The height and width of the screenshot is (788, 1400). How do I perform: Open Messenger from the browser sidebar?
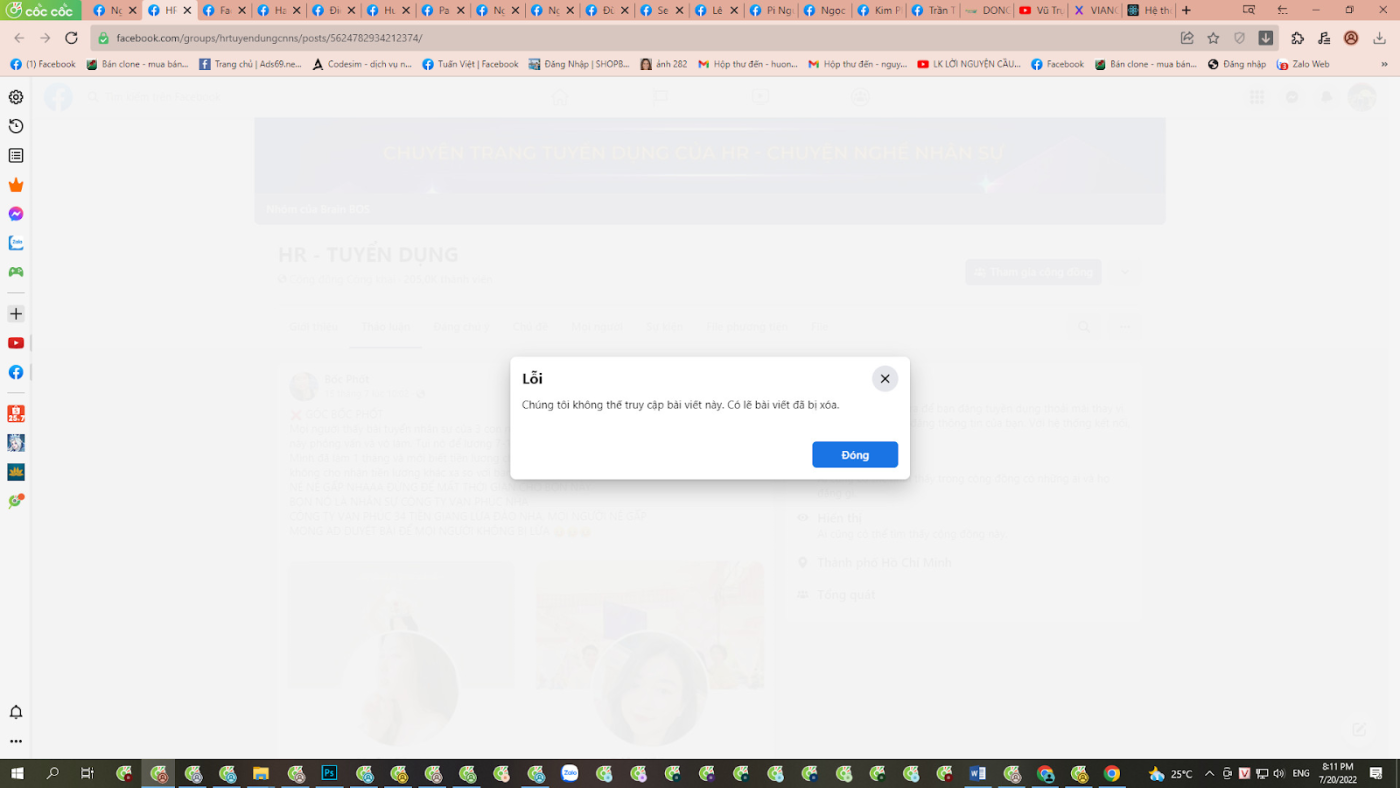16,214
